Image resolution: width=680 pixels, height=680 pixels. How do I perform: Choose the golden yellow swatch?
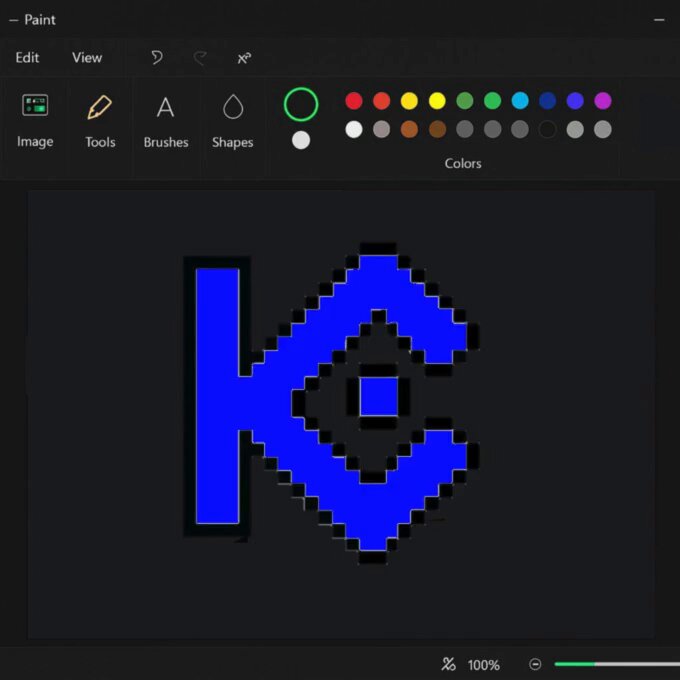[409, 101]
